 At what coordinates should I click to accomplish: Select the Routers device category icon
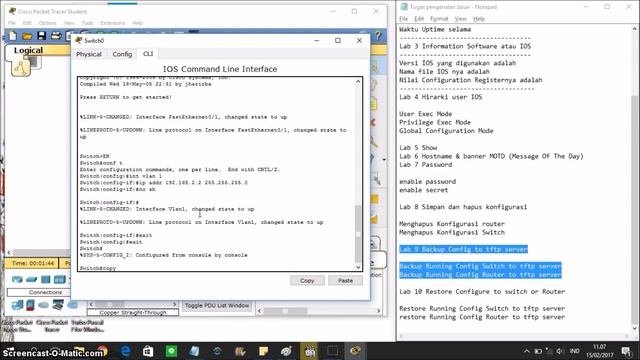click(17, 280)
